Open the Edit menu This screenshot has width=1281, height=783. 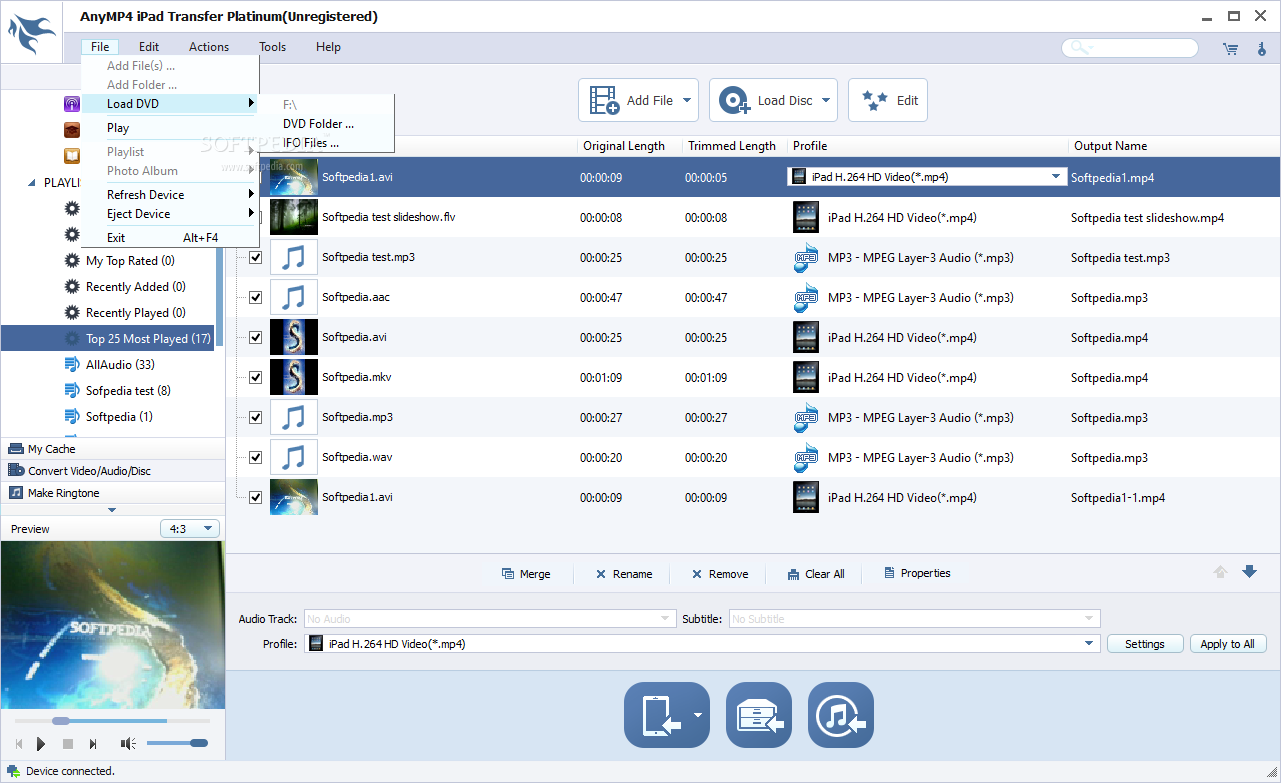tap(149, 47)
